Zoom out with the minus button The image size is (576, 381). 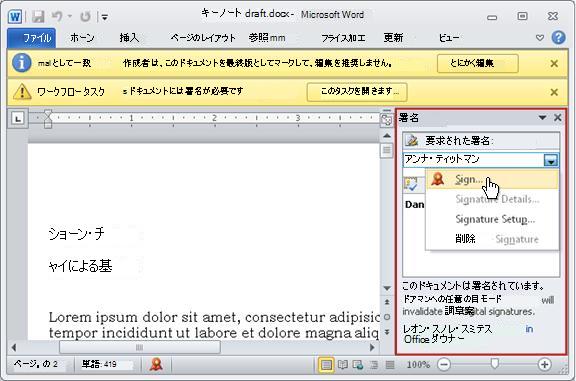click(444, 364)
